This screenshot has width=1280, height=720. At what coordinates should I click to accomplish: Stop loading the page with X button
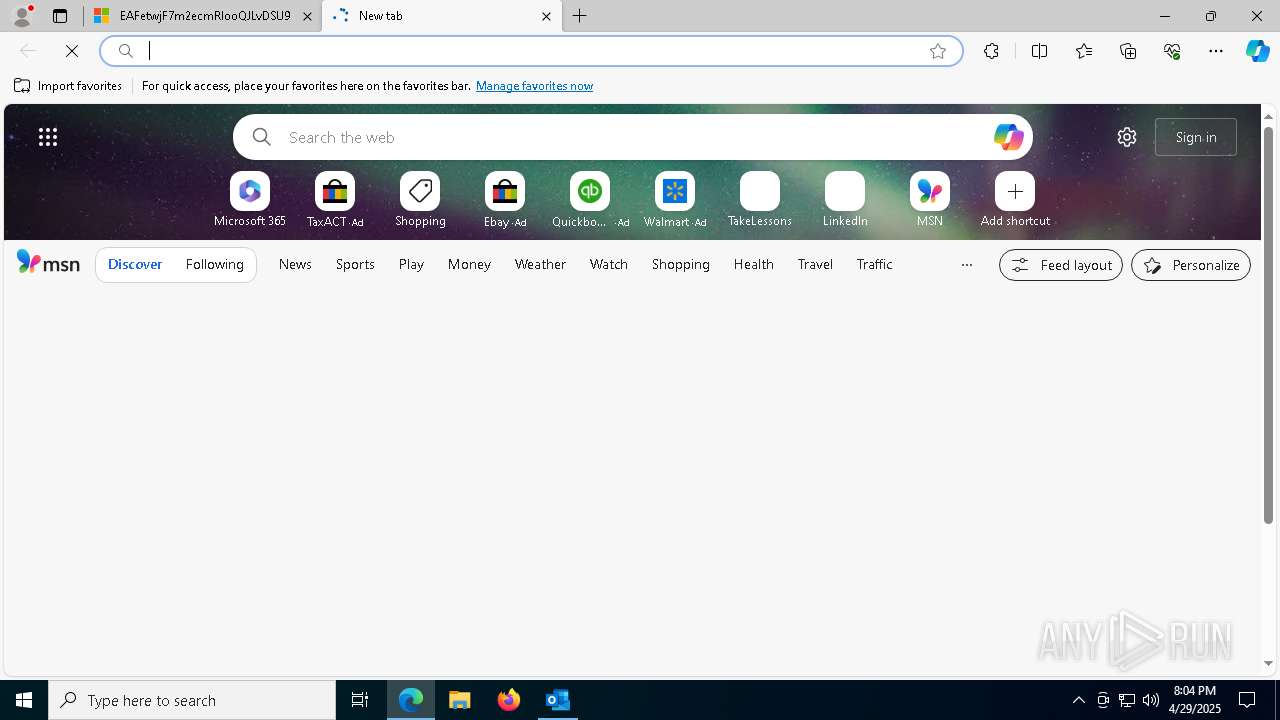[x=72, y=51]
